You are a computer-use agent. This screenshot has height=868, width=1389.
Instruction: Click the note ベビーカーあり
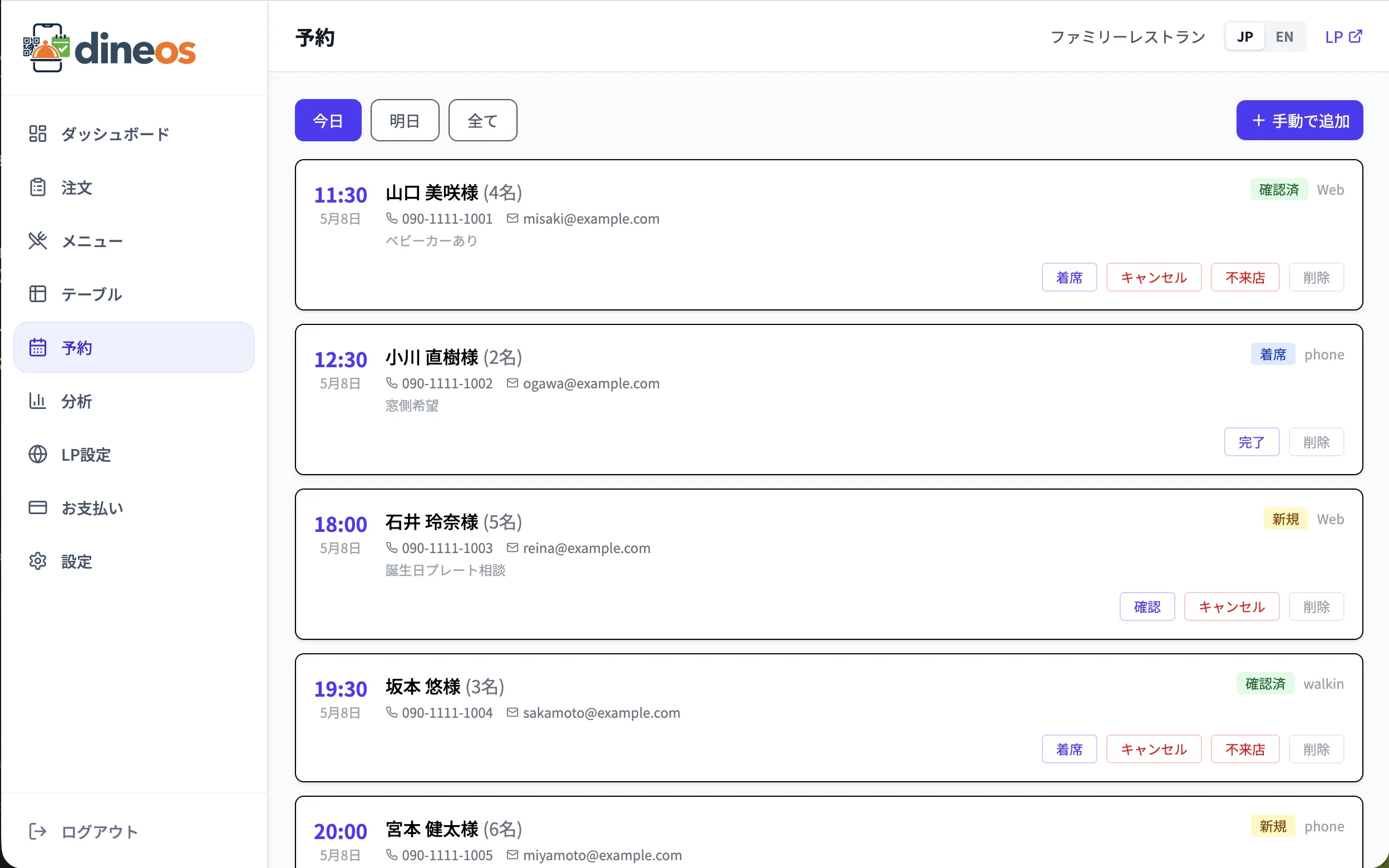point(432,240)
